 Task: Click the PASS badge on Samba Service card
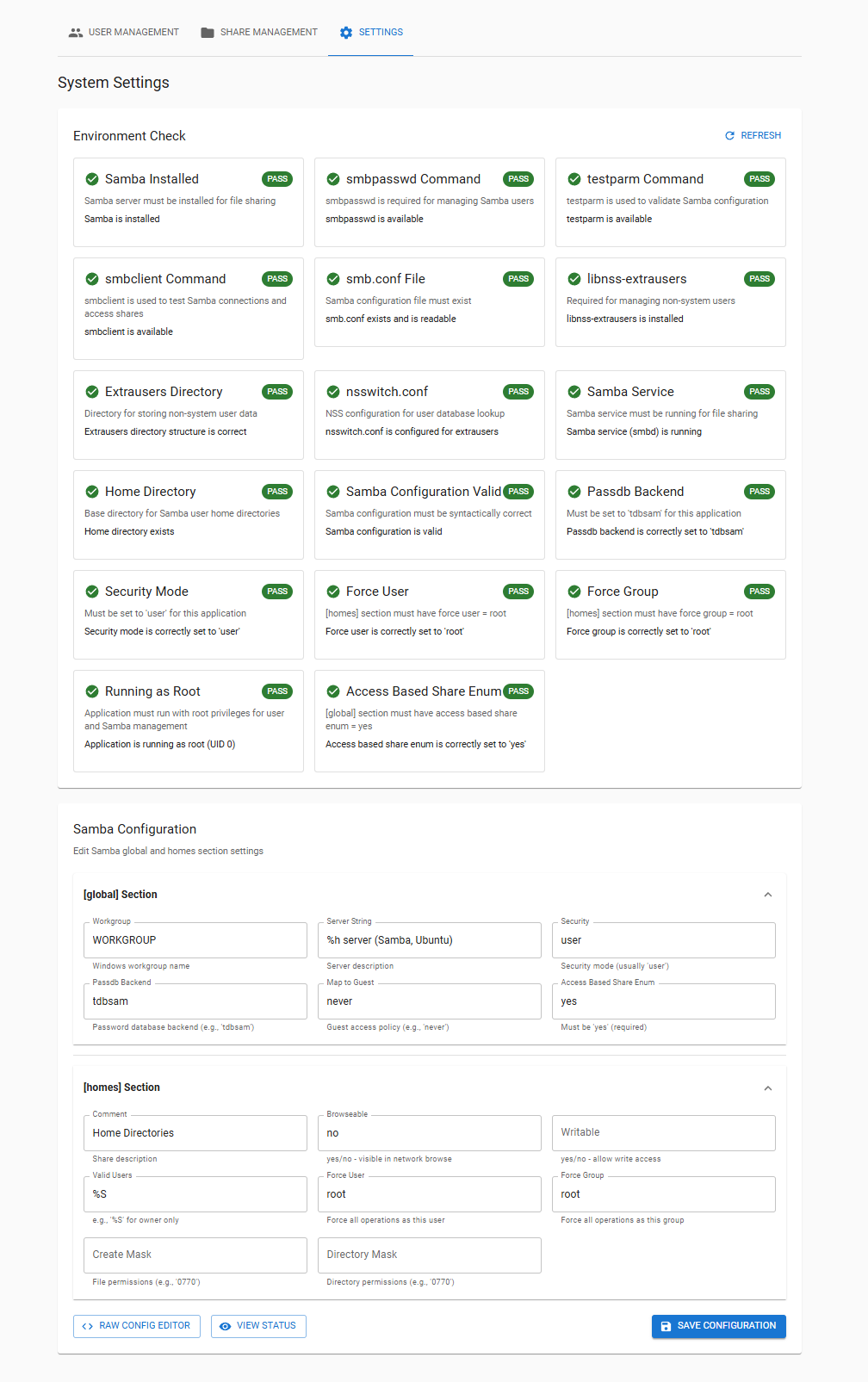[759, 392]
